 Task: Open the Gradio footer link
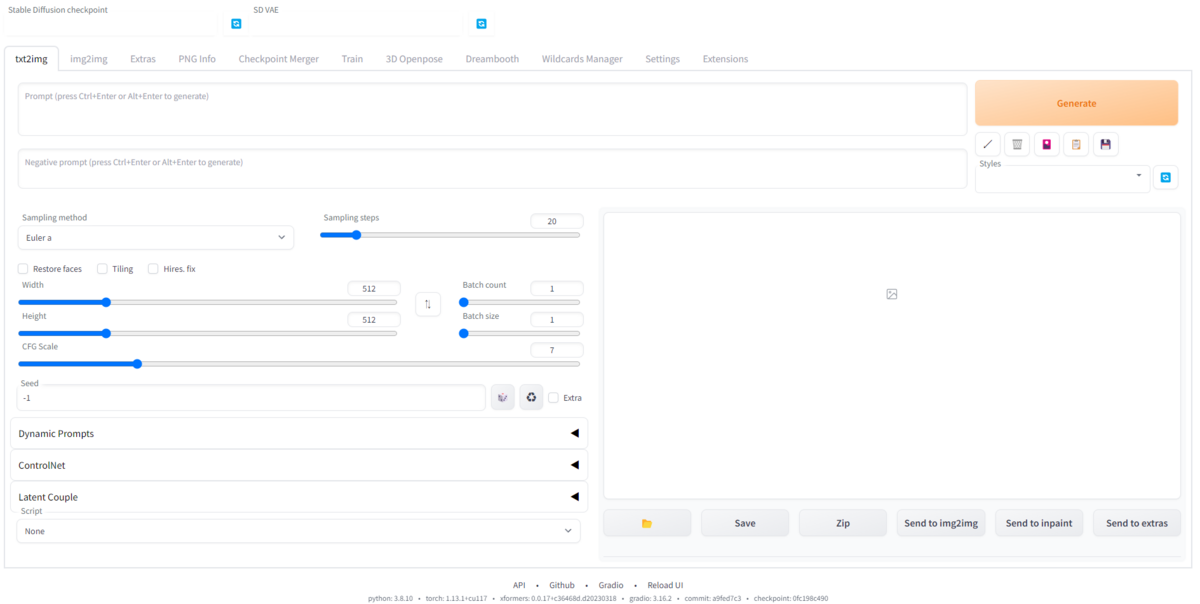(x=611, y=585)
